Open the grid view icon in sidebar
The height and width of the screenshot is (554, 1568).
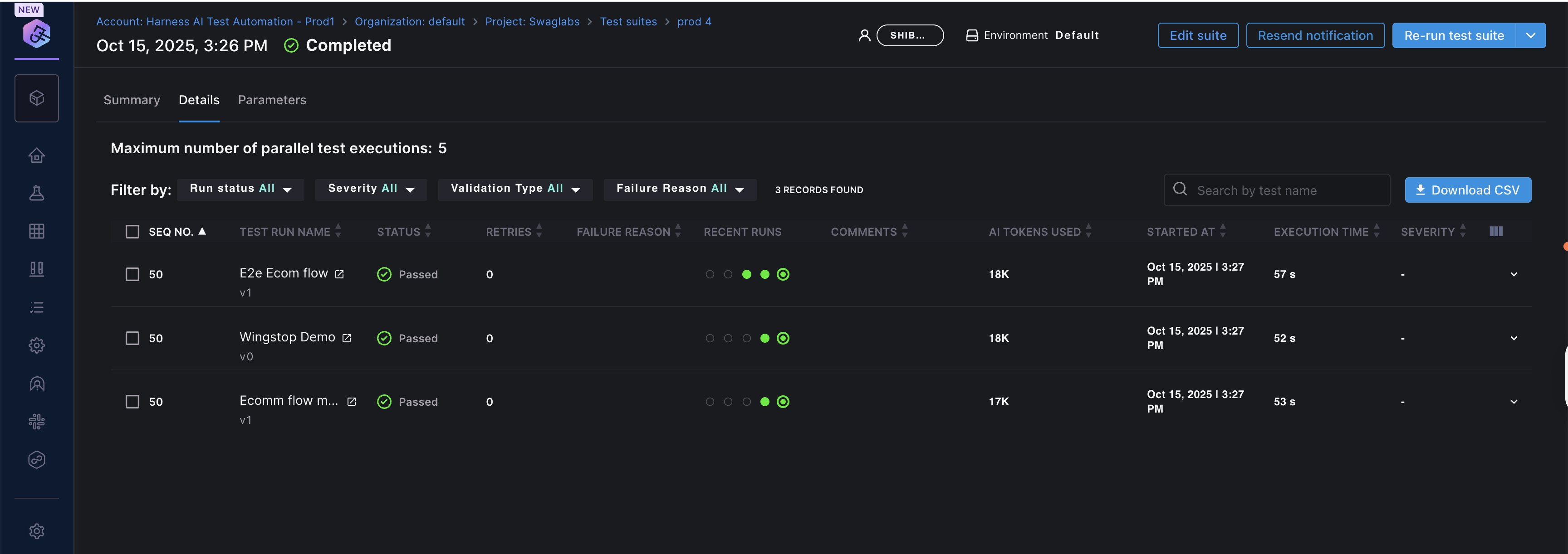(36, 230)
